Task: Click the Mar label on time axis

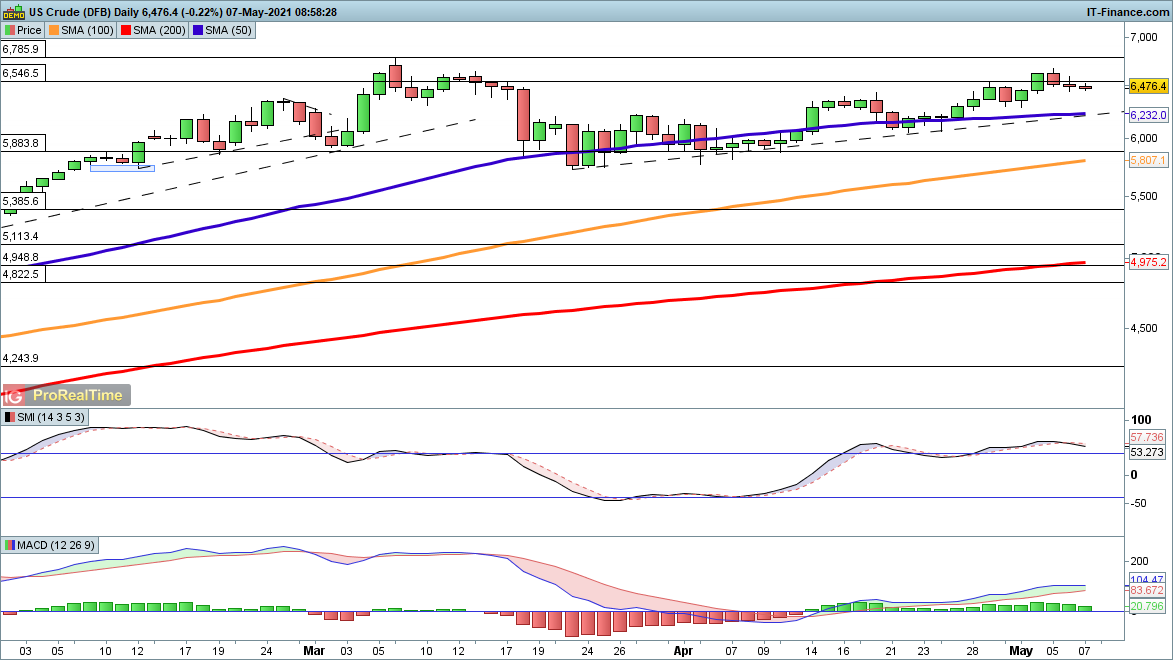Action: 314,648
